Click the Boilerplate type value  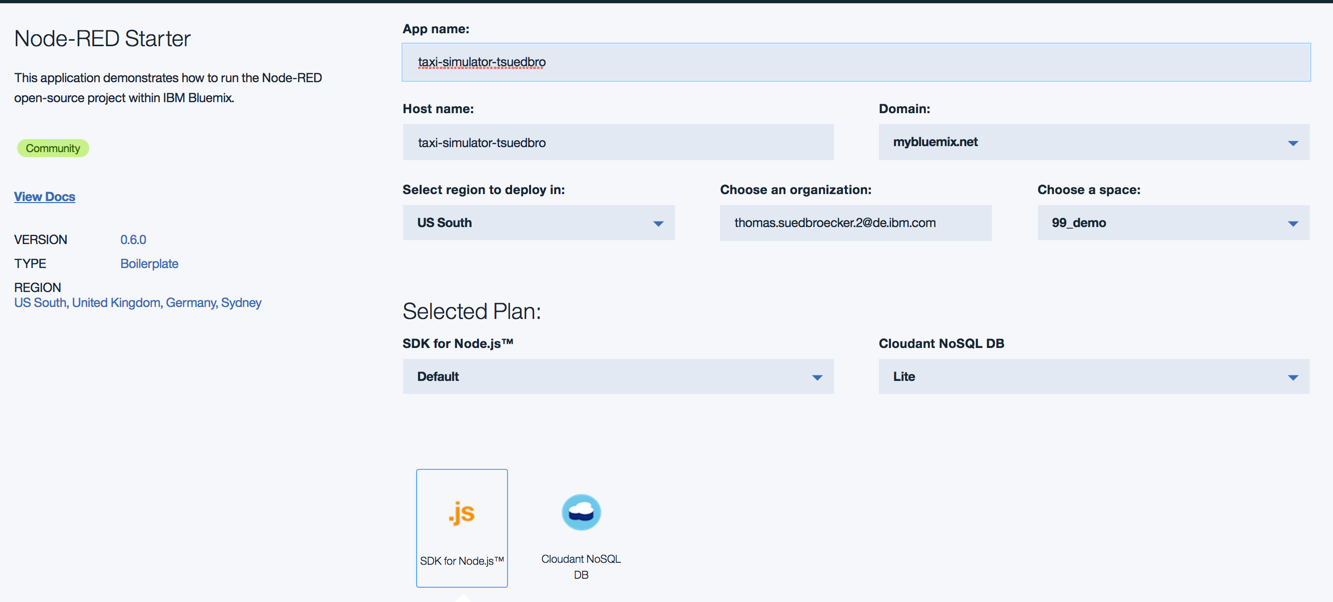coord(149,264)
